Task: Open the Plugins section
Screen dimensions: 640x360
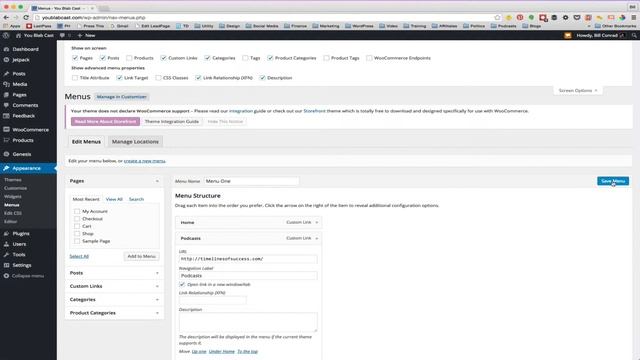Action: 21,233
